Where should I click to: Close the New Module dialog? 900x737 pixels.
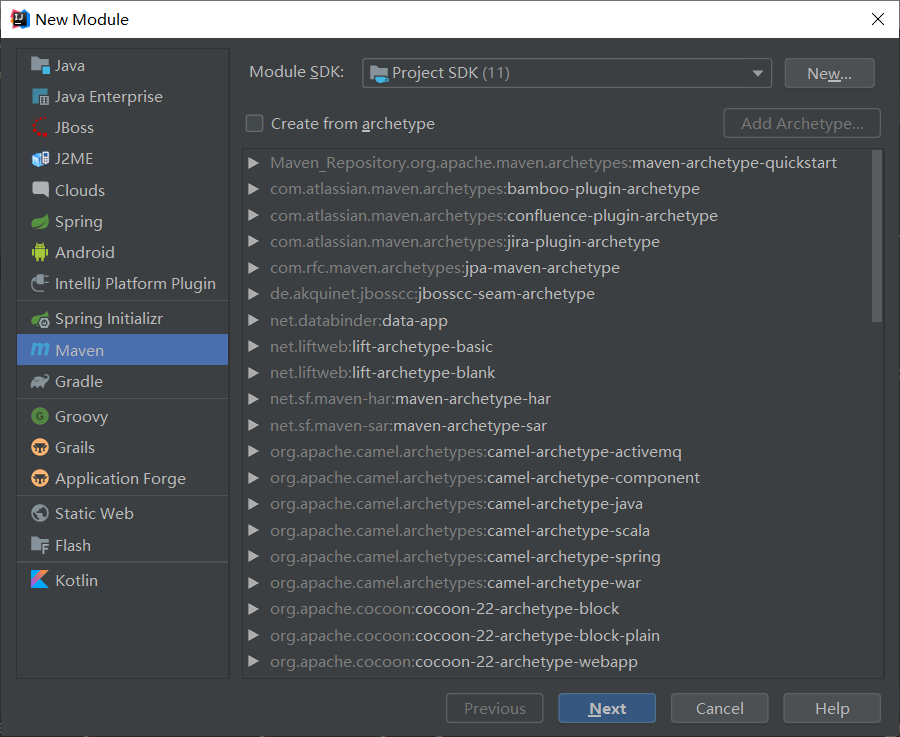878,19
